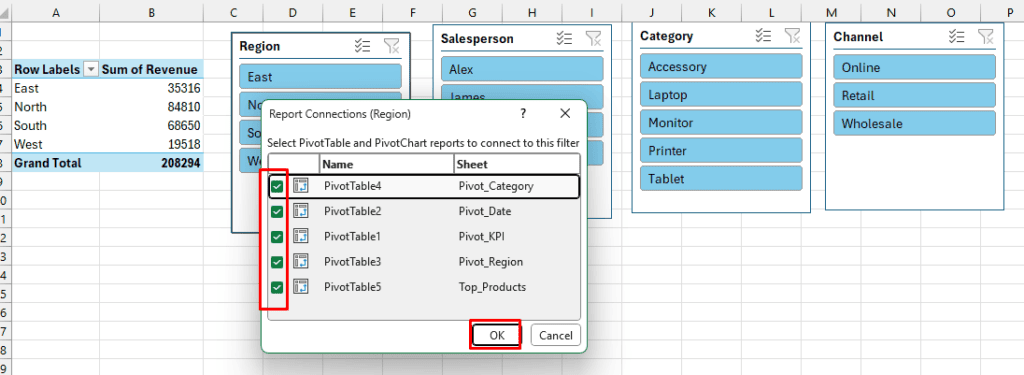The width and height of the screenshot is (1024, 375).
Task: Click the 19518 revenue value
Action: coord(184,144)
